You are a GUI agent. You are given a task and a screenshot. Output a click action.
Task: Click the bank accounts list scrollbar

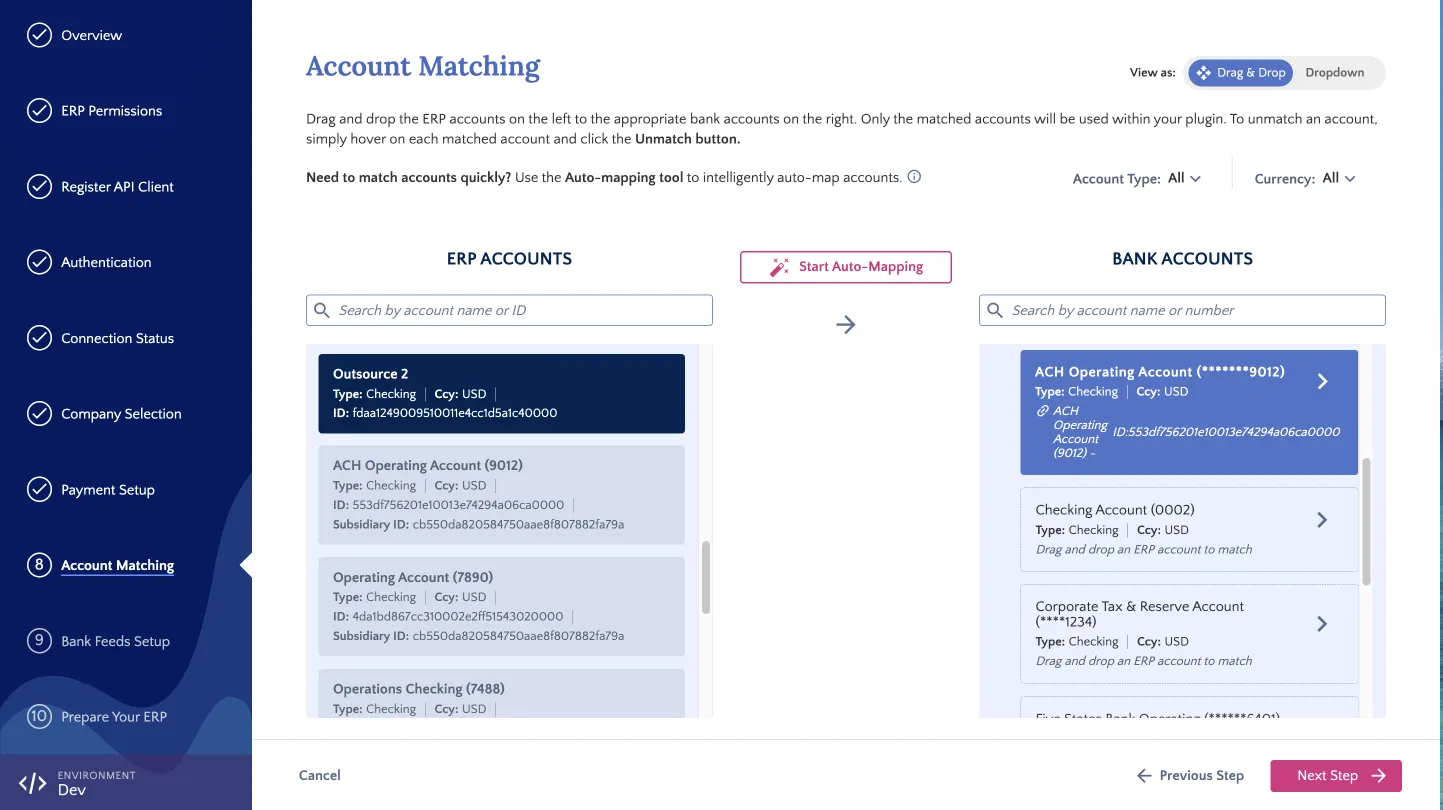(x=1367, y=522)
